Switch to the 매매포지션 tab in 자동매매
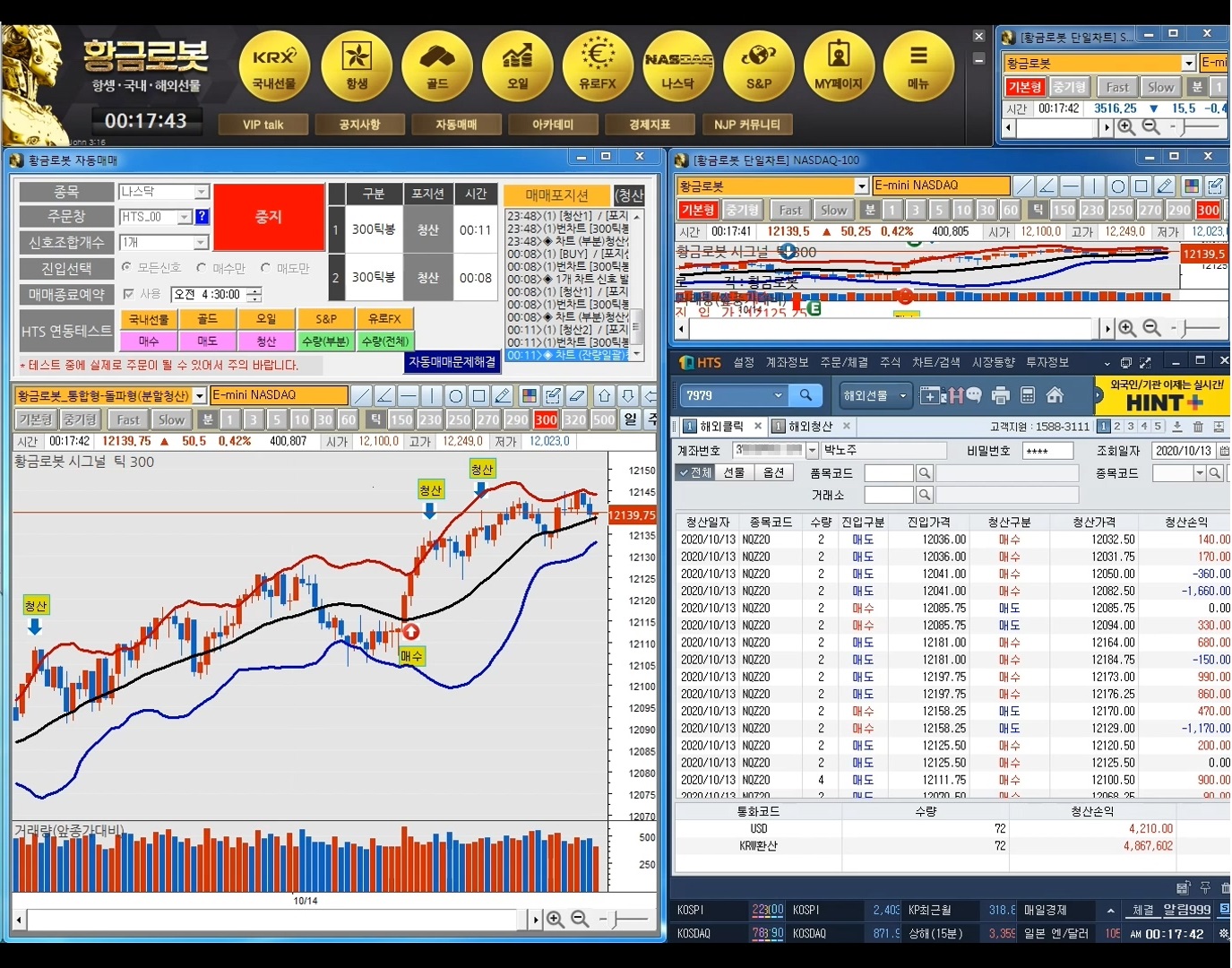Viewport: 1232px width, 968px height. 556,195
